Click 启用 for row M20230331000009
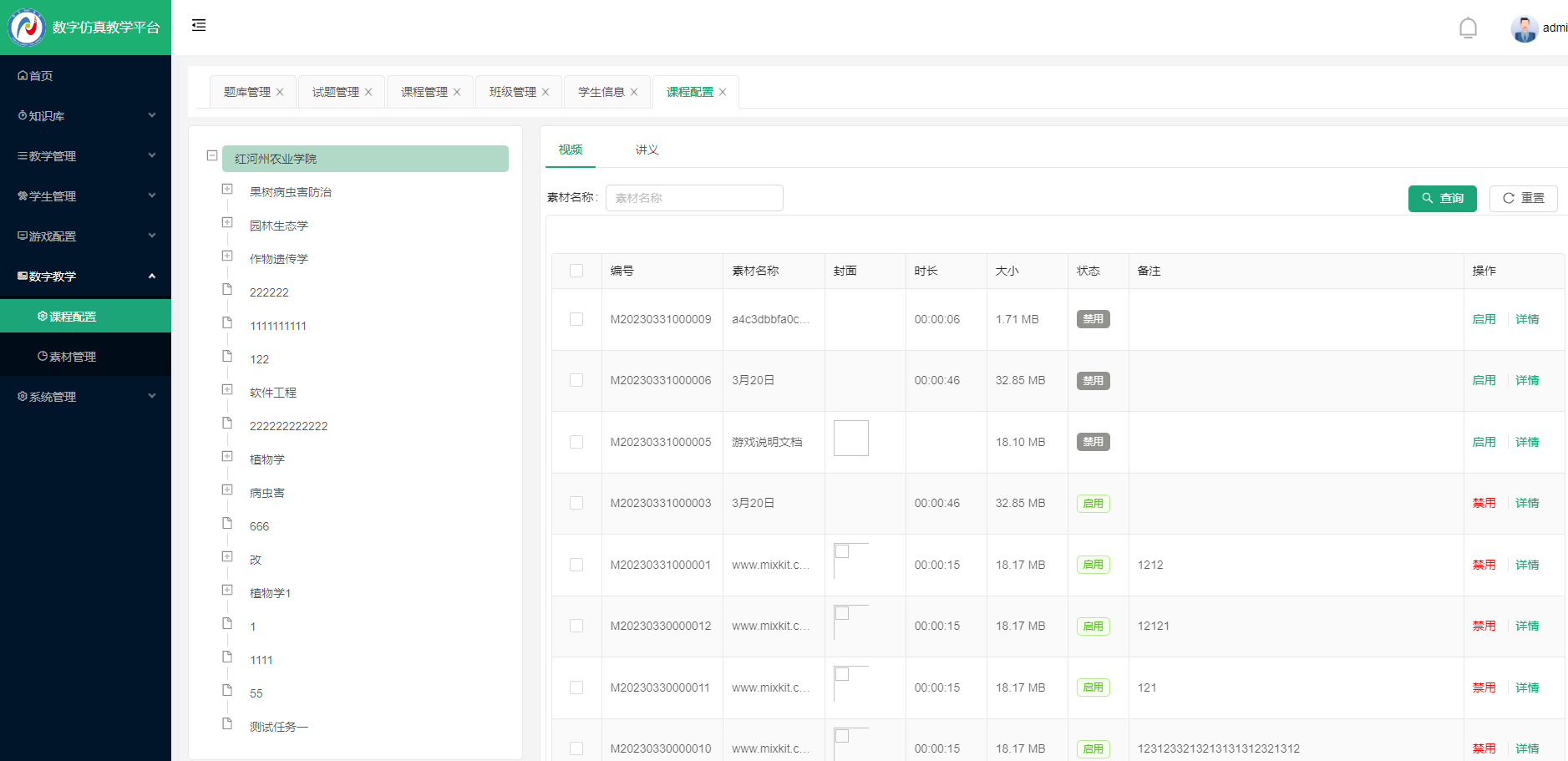 [1484, 319]
